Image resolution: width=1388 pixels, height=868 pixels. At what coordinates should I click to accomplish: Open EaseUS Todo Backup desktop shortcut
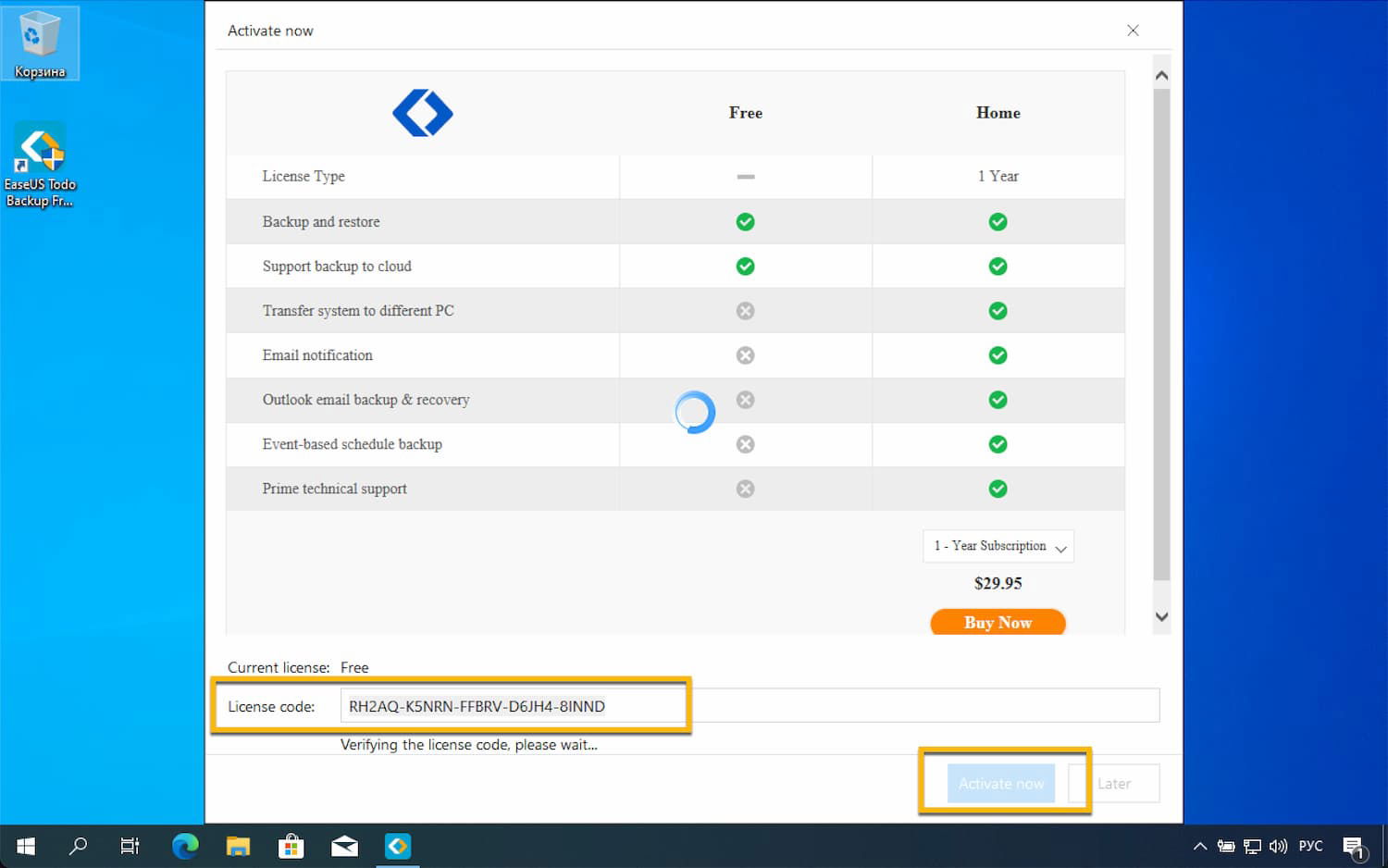pos(40,150)
